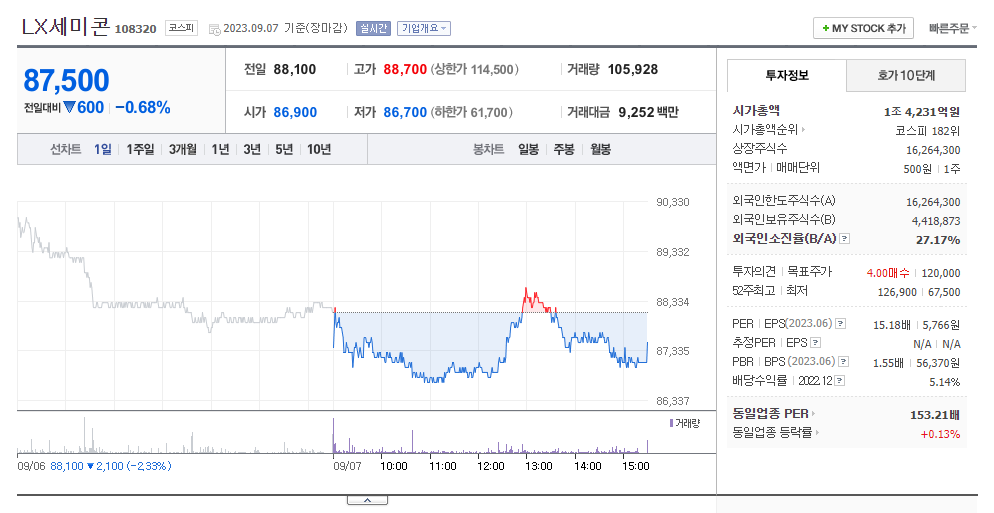The width and height of the screenshot is (994, 513).
Task: Show 일봉 candlestick chart
Action: (x=528, y=150)
